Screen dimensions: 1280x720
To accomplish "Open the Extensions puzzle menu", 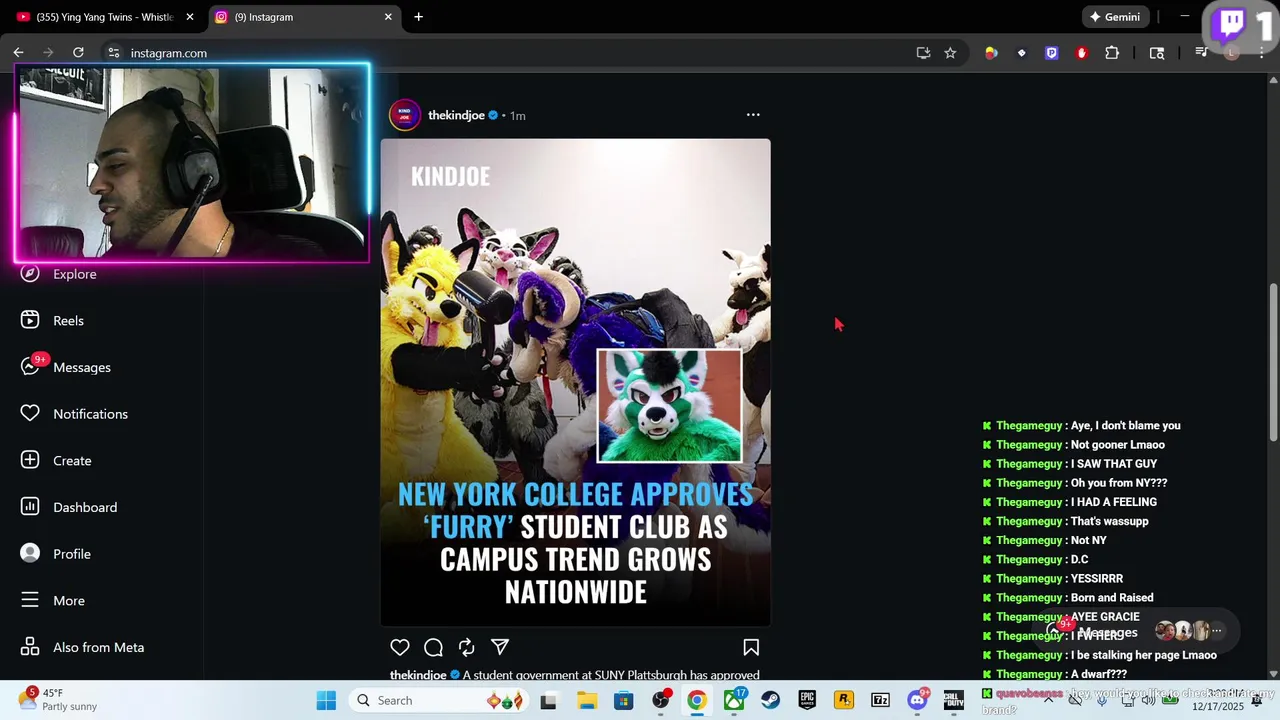I will pos(1112,53).
